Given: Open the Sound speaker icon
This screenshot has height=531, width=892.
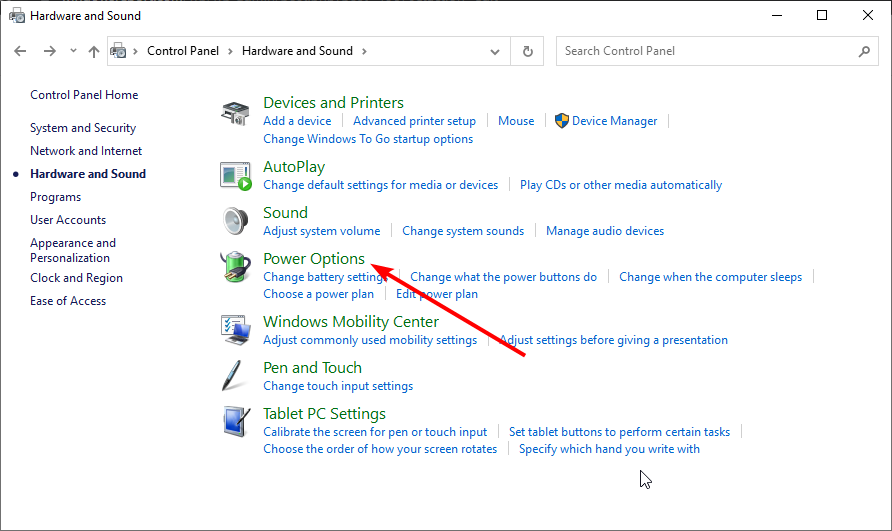Looking at the screenshot, I should tap(235, 221).
